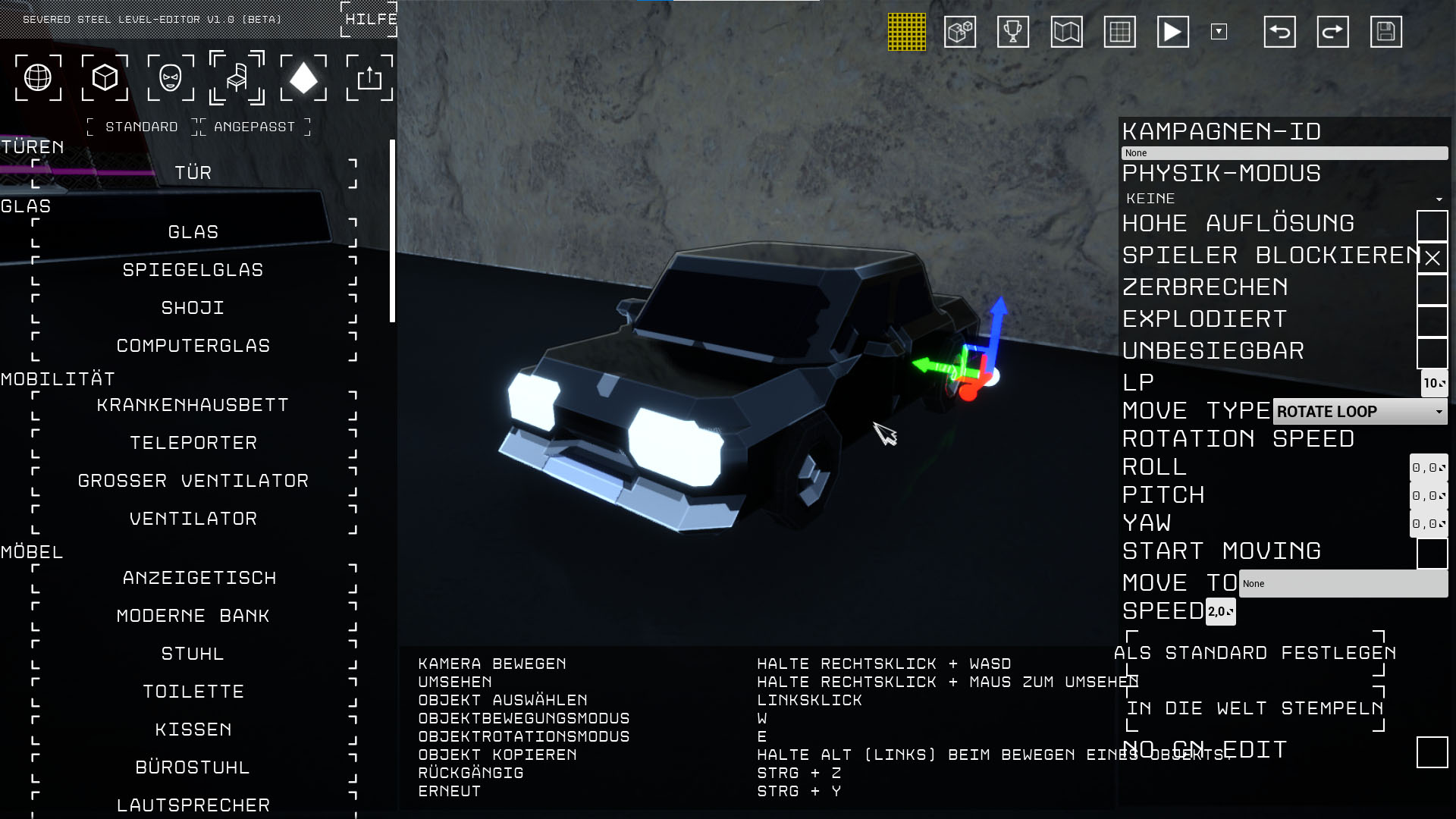
Task: Click the save floppy disk icon
Action: click(1385, 32)
